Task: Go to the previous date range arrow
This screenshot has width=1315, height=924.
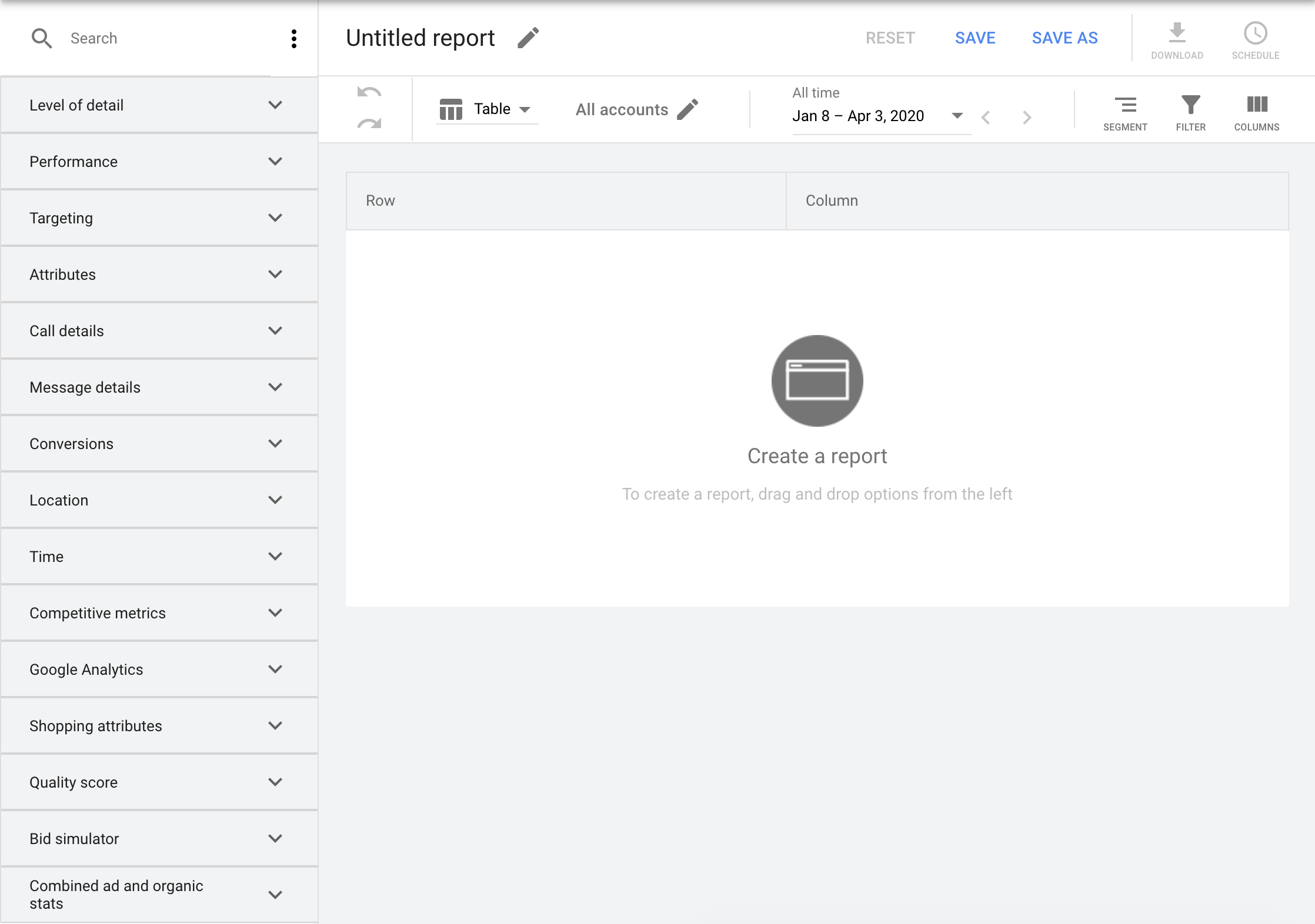Action: [986, 118]
